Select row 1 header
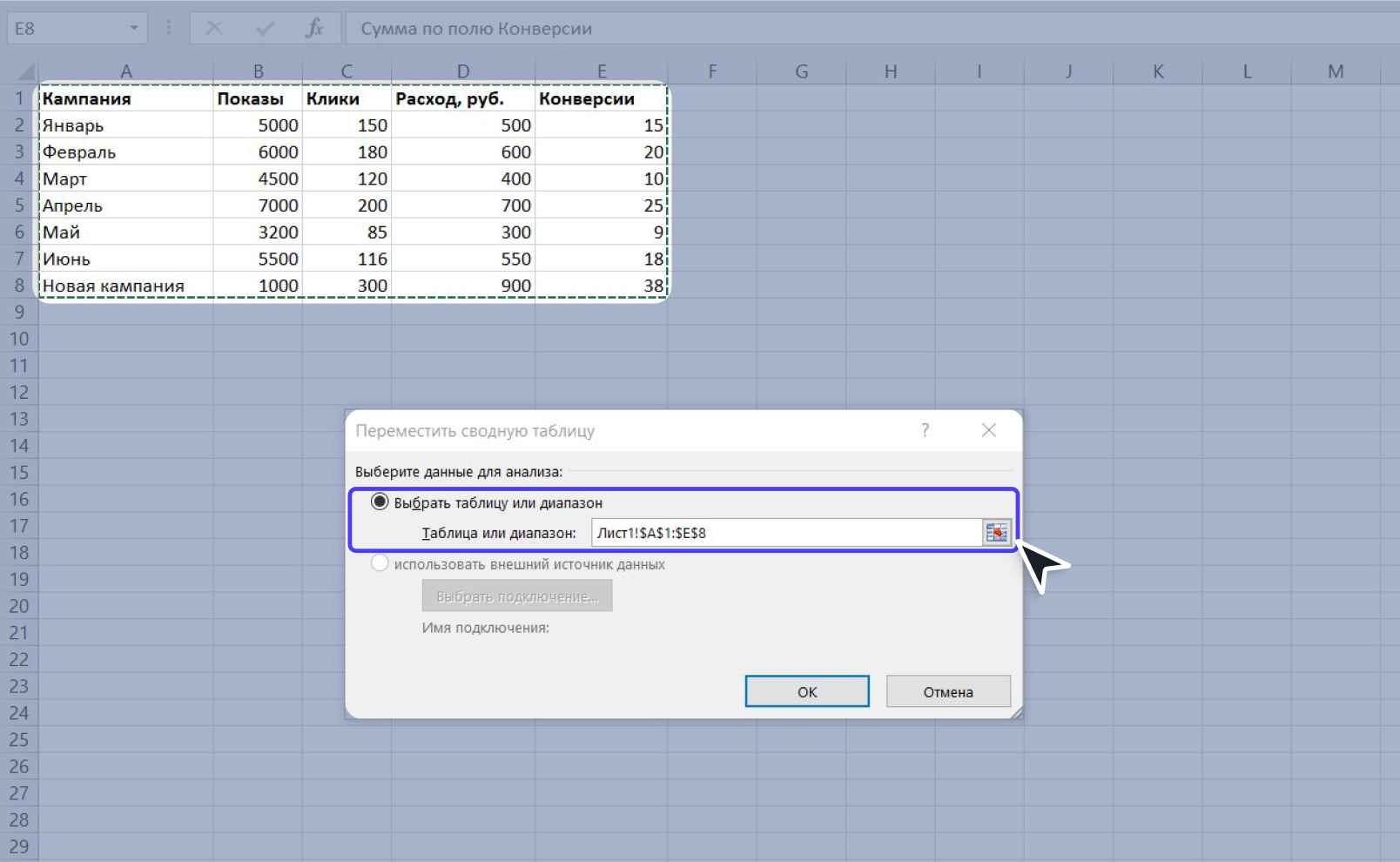The image size is (1400, 862). click(x=19, y=98)
